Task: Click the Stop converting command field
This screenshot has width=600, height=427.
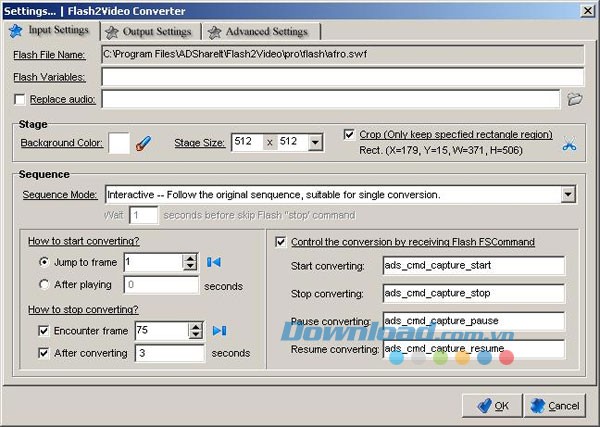Action: (x=474, y=293)
